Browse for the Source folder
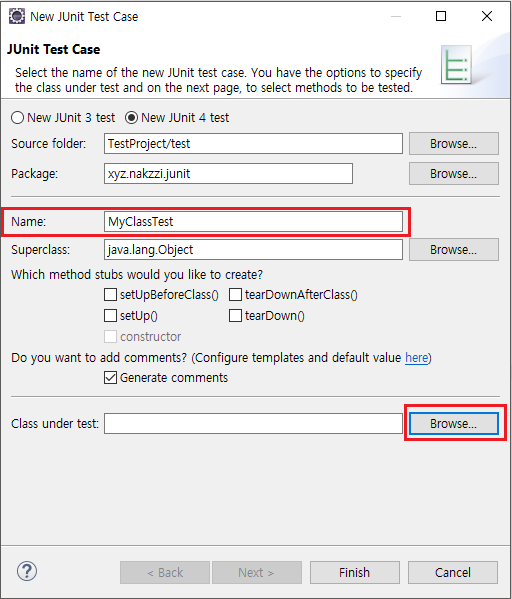The image size is (512, 599). tap(454, 144)
